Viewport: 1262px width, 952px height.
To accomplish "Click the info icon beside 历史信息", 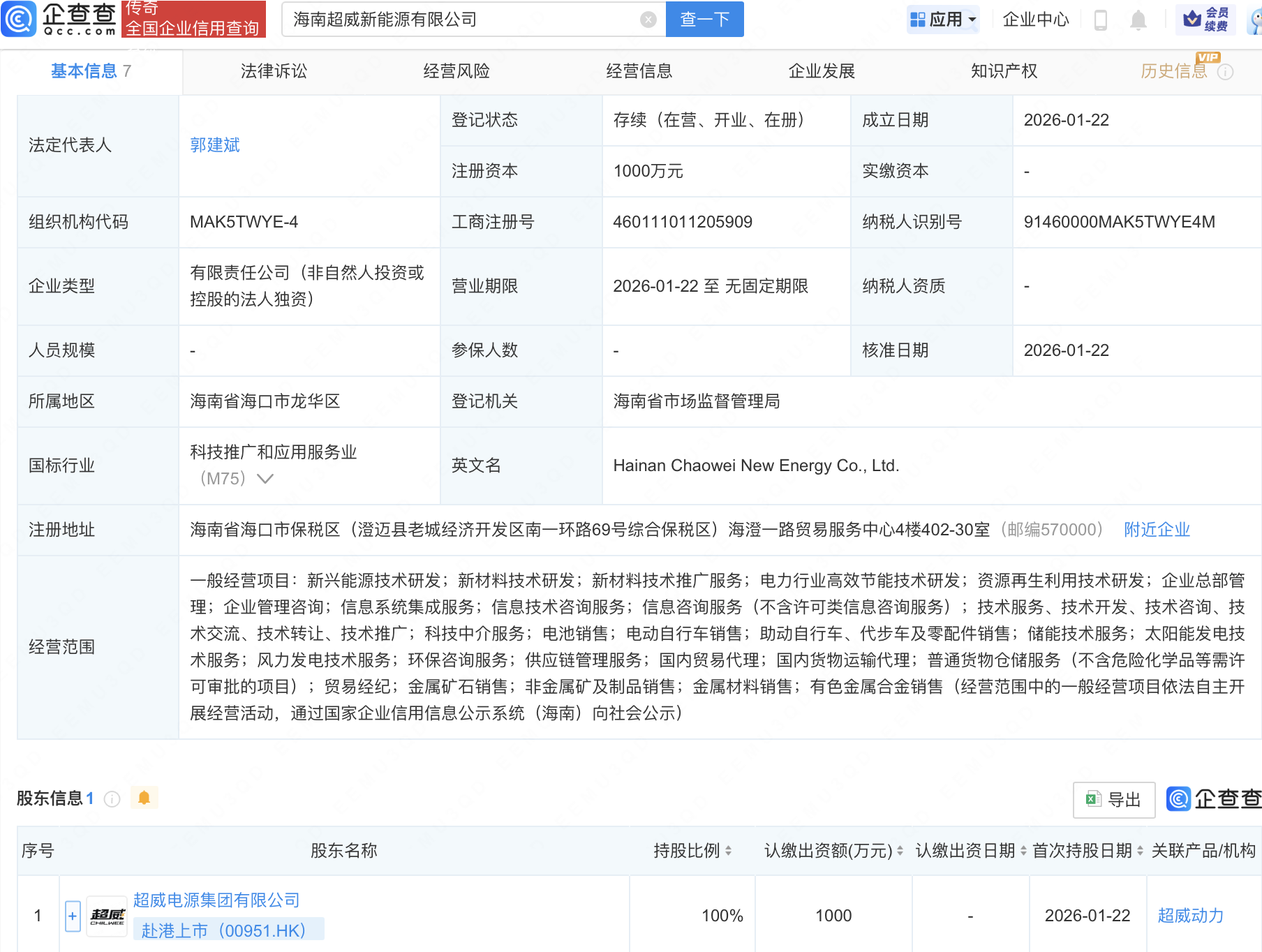I will [1225, 72].
